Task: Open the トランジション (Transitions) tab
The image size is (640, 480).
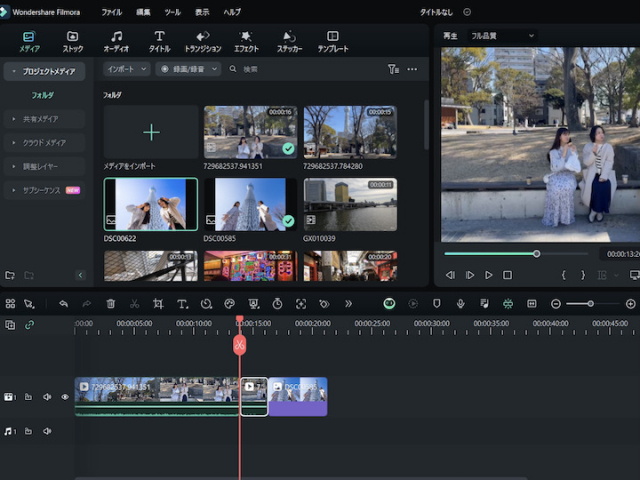Action: (203, 41)
